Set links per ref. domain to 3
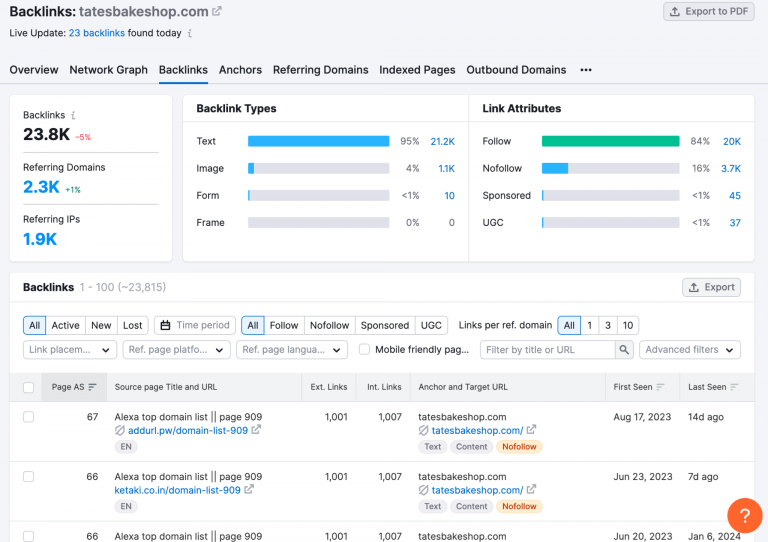Screen dimensions: 768x542 point(608,325)
